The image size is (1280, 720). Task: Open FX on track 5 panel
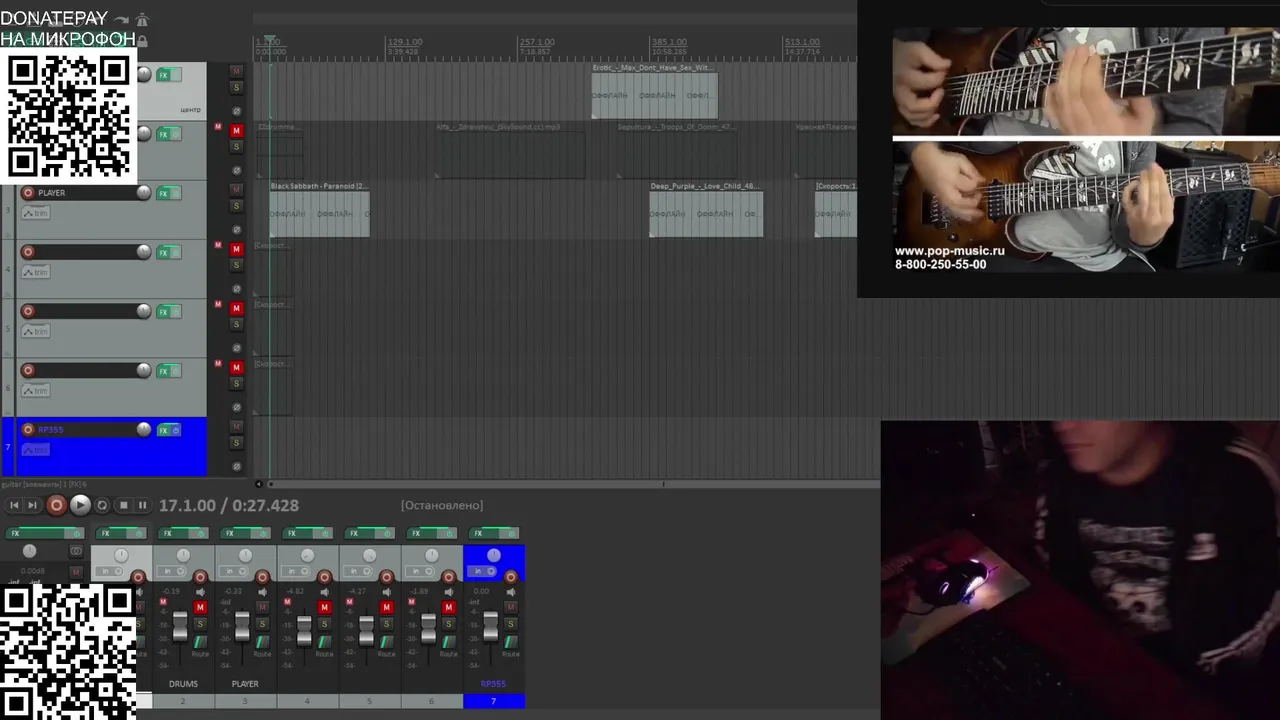coord(164,312)
